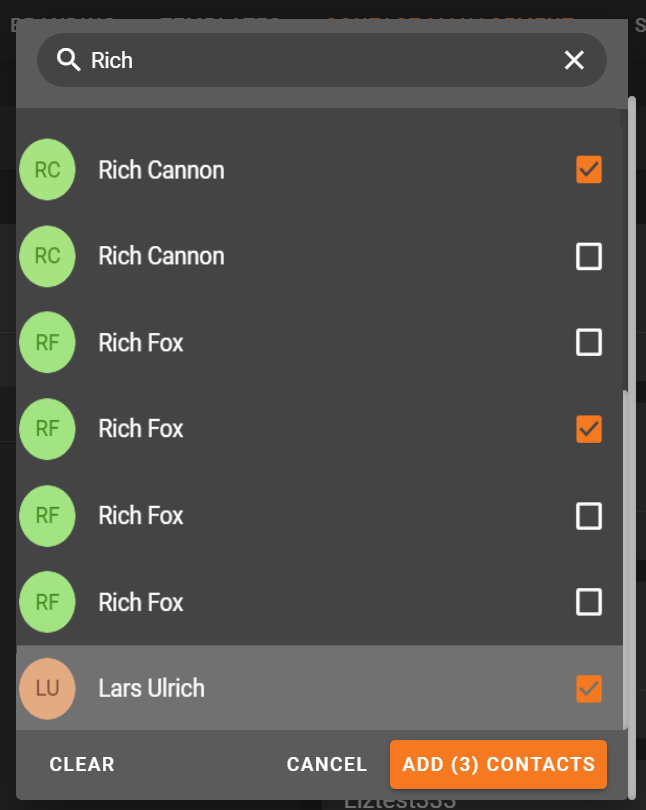Screen dimensions: 646x810
Task: Uncheck the selected Rich Cannon checkbox
Action: [x=589, y=170]
